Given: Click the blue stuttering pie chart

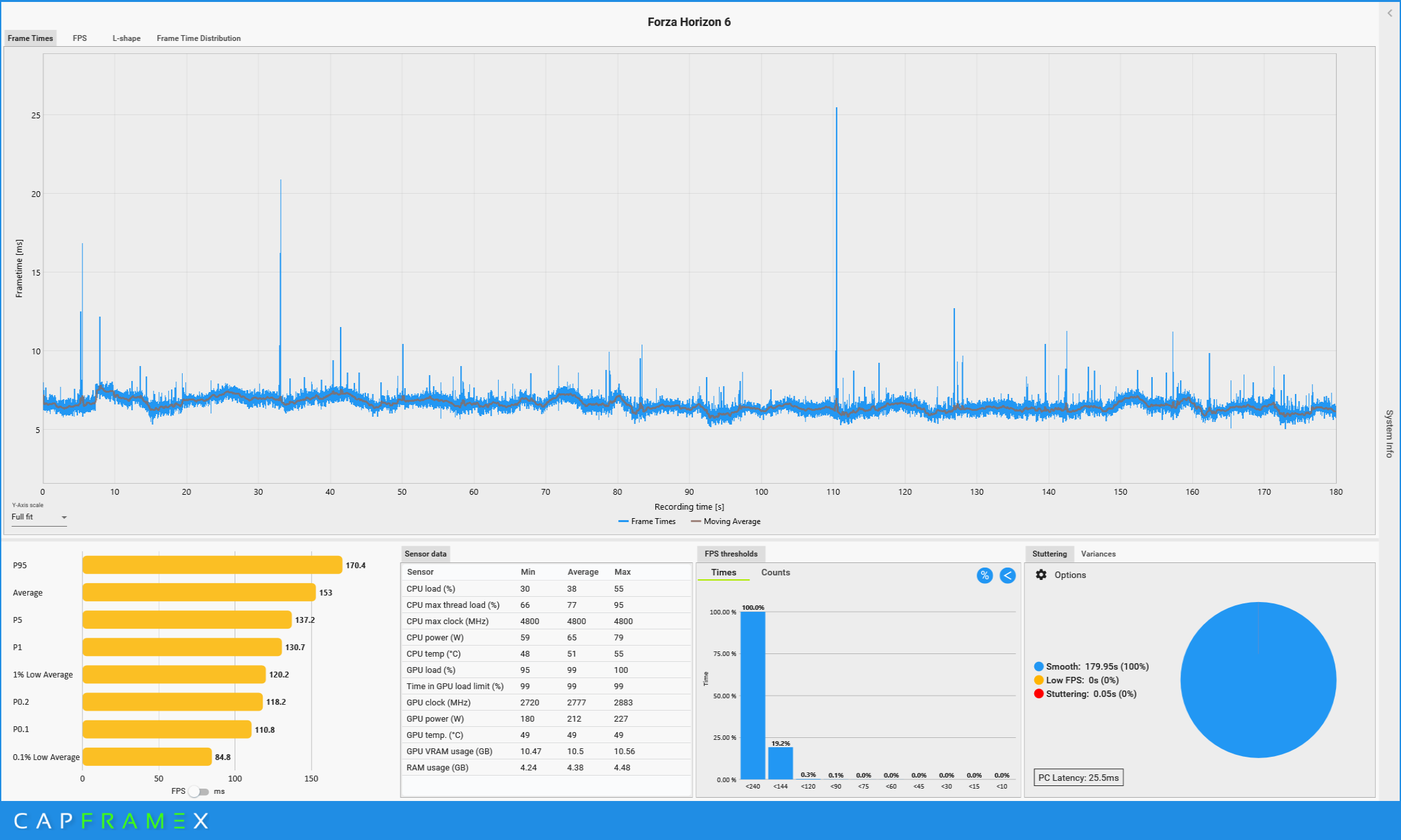Looking at the screenshot, I should click(1258, 679).
